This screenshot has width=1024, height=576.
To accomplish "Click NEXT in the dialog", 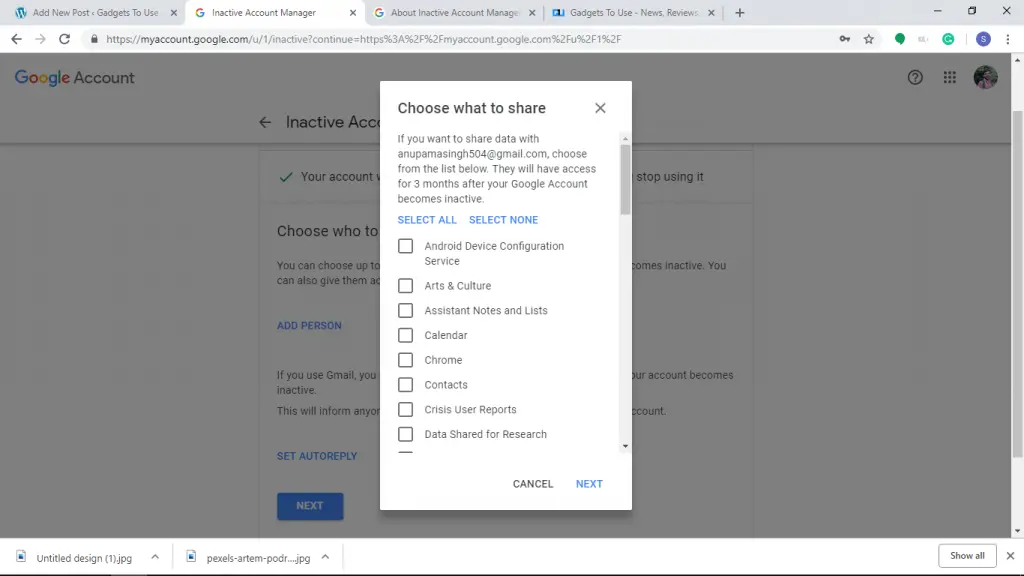I will coord(589,484).
